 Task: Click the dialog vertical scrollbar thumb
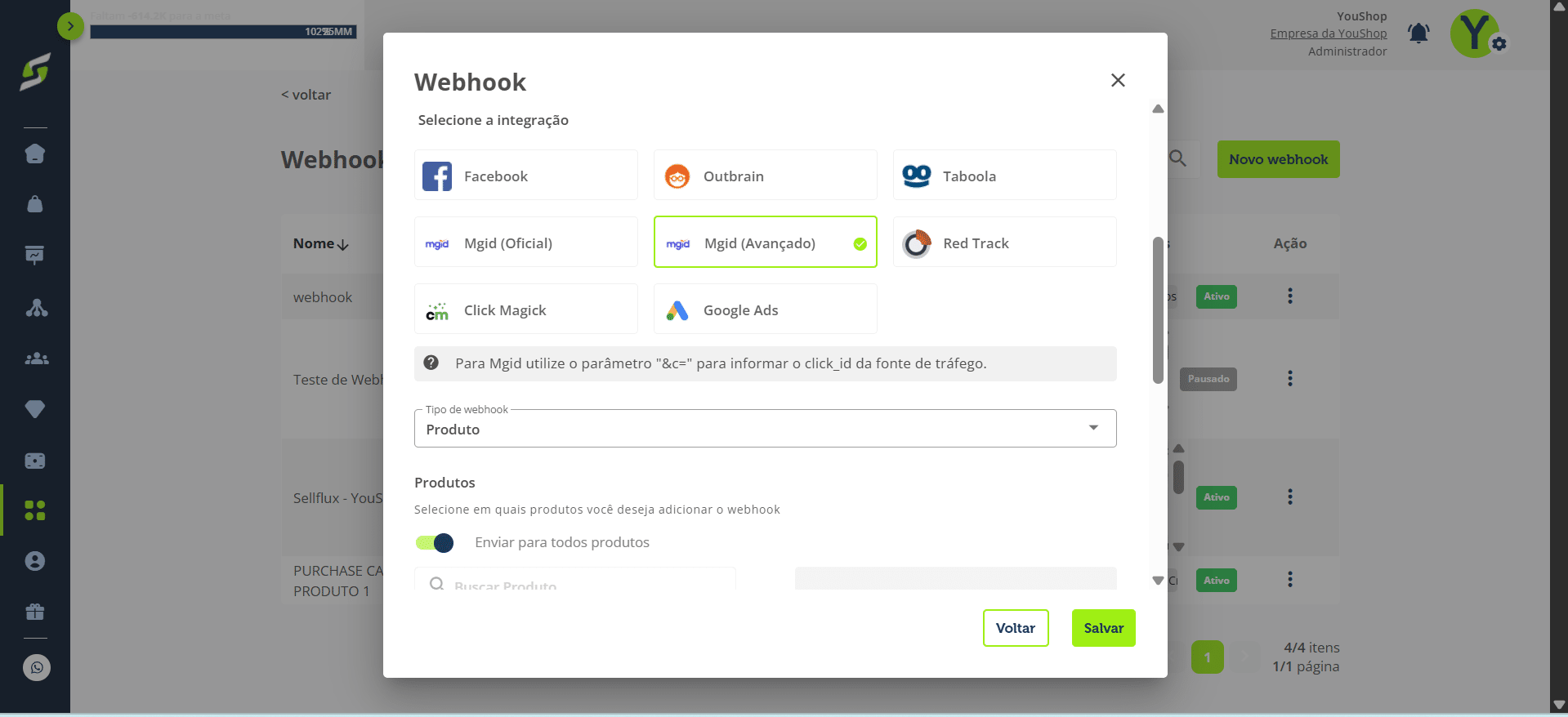click(1158, 310)
